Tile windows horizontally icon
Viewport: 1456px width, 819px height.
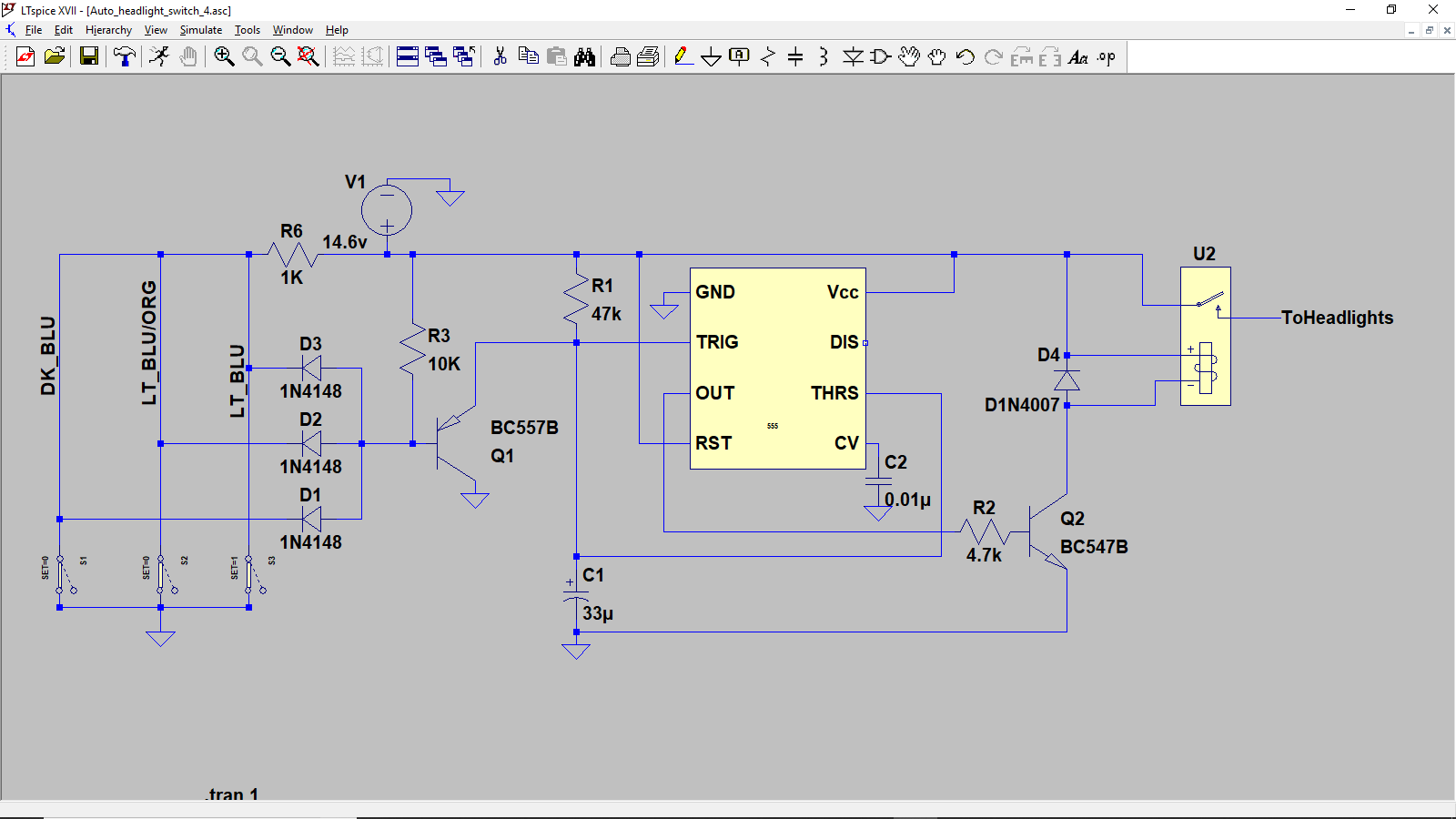tap(408, 57)
